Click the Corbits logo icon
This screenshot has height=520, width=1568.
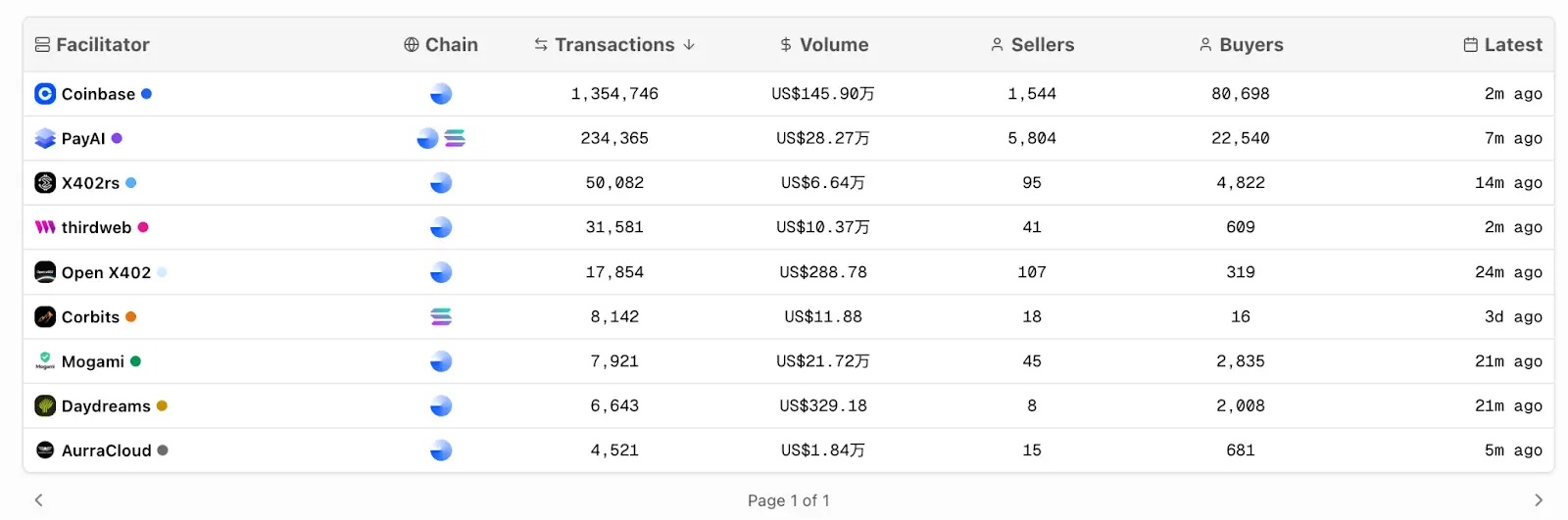(45, 317)
